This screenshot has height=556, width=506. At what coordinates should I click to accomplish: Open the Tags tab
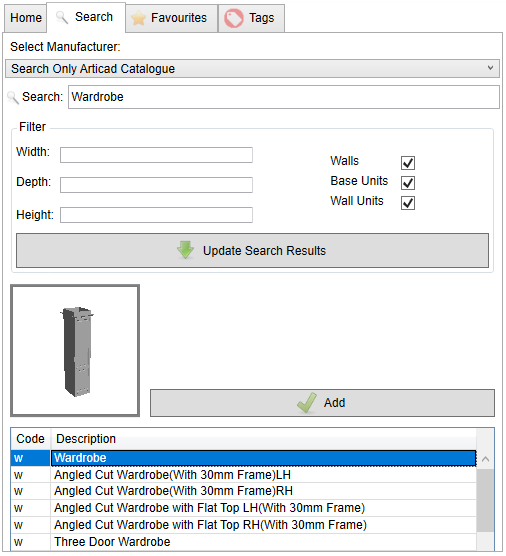tap(251, 18)
